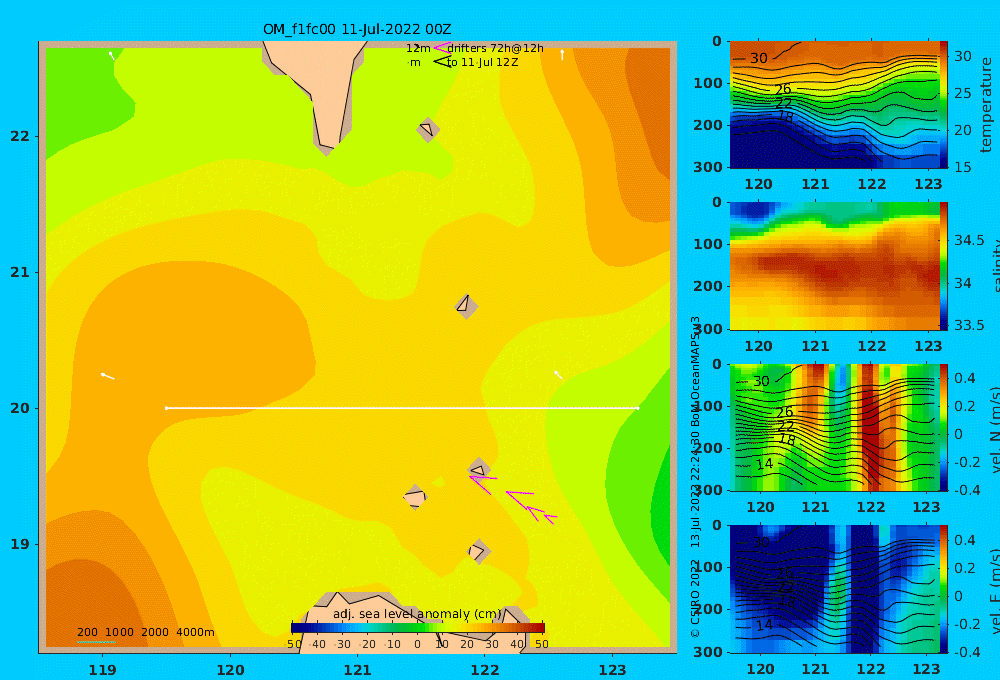Open the vel. E depth section panel

pyautogui.click(x=834, y=589)
